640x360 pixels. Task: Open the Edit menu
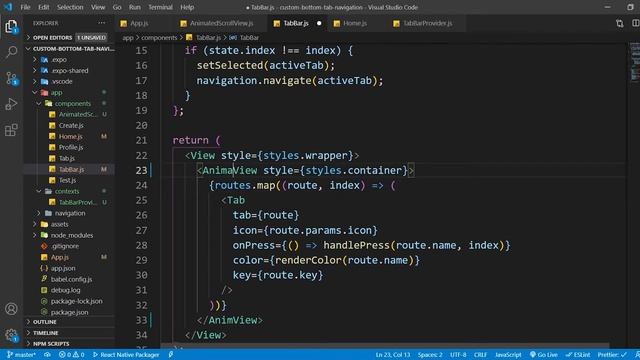pyautogui.click(x=43, y=7)
